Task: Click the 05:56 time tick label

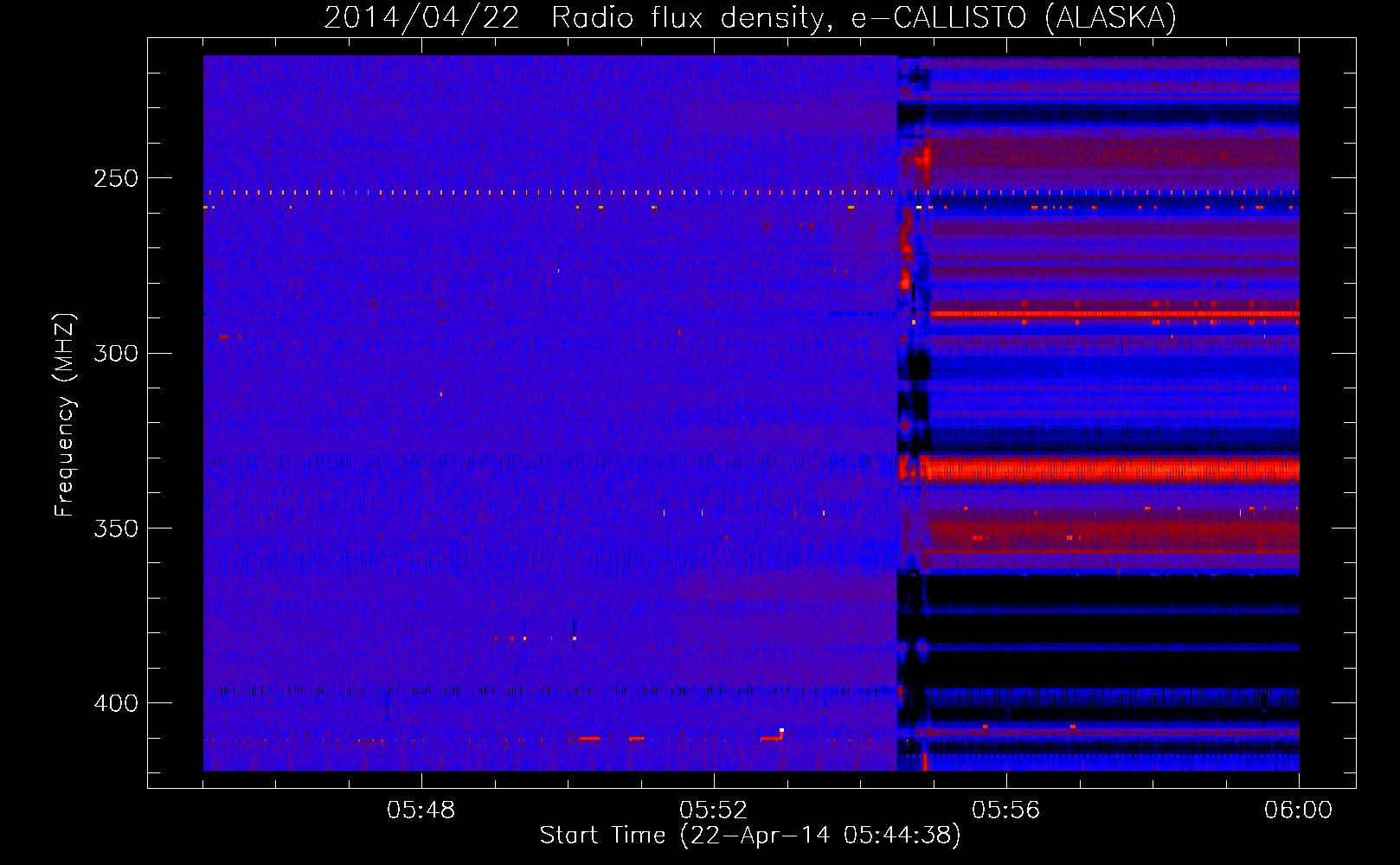Action: pos(1006,811)
